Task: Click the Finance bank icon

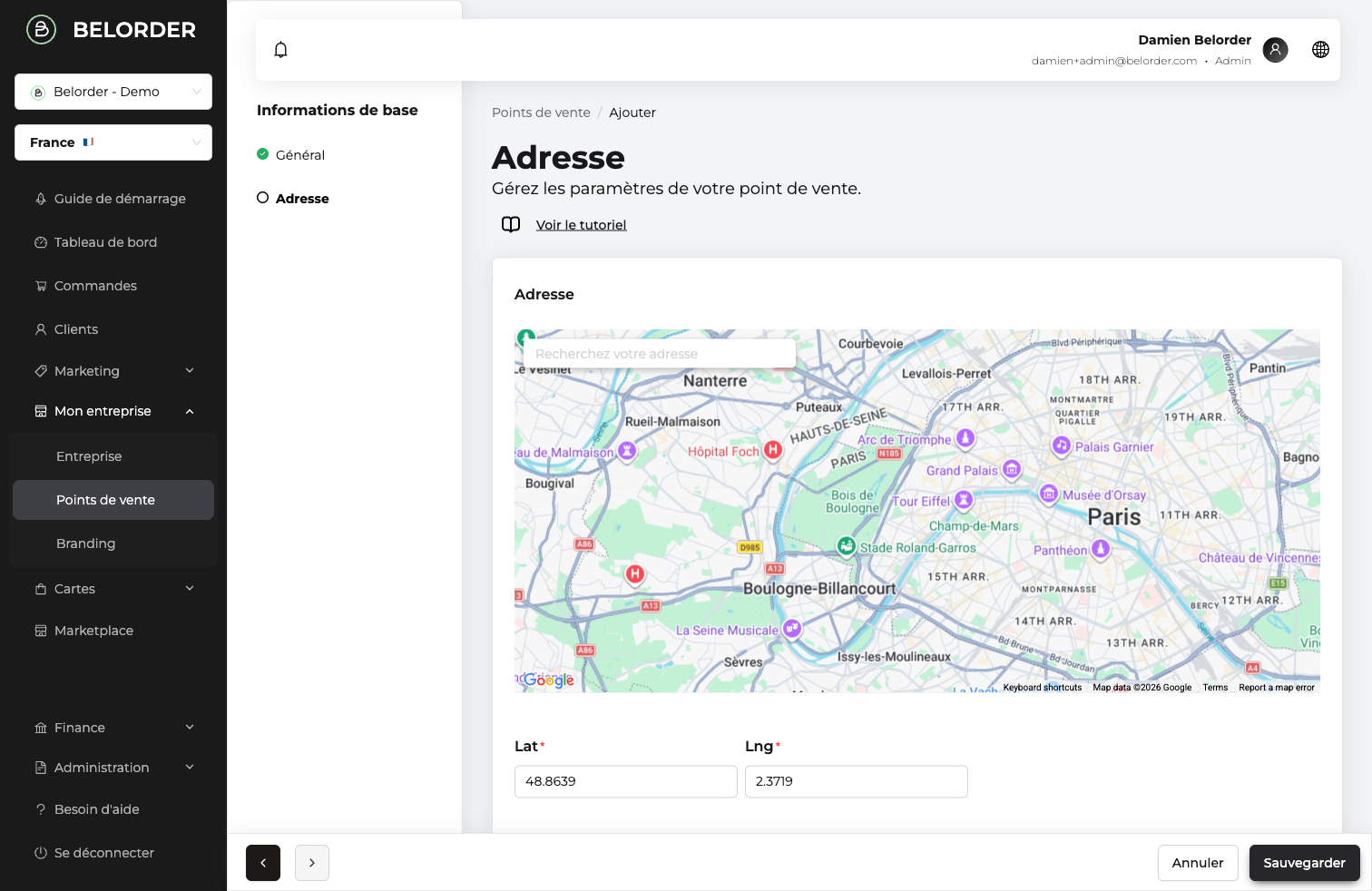Action: pos(41,728)
